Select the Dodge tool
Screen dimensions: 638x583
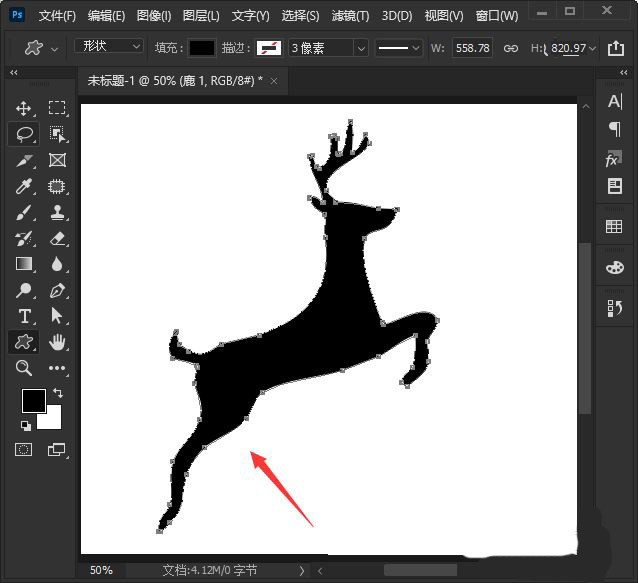click(x=23, y=290)
